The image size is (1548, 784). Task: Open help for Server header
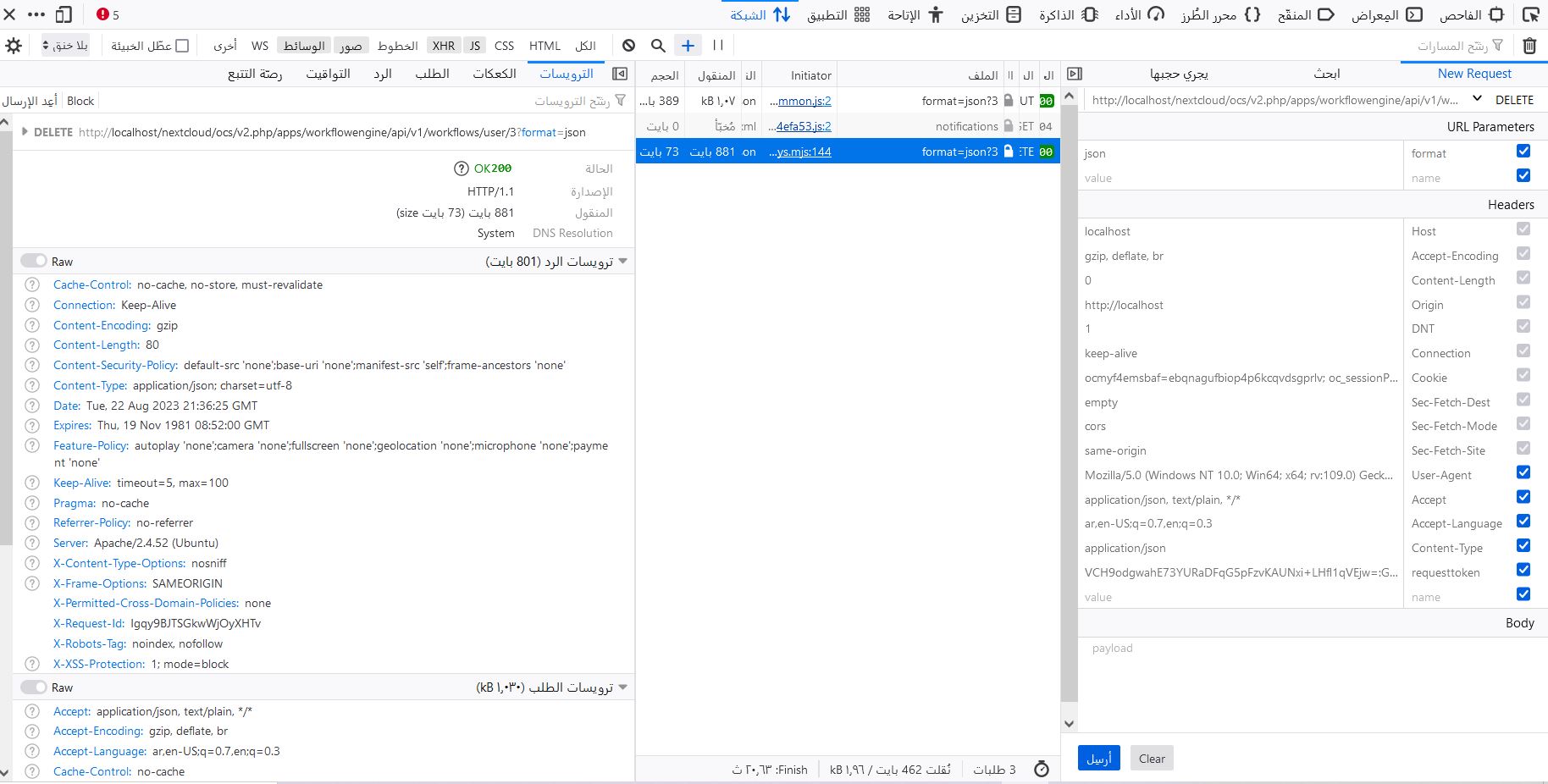(x=32, y=543)
